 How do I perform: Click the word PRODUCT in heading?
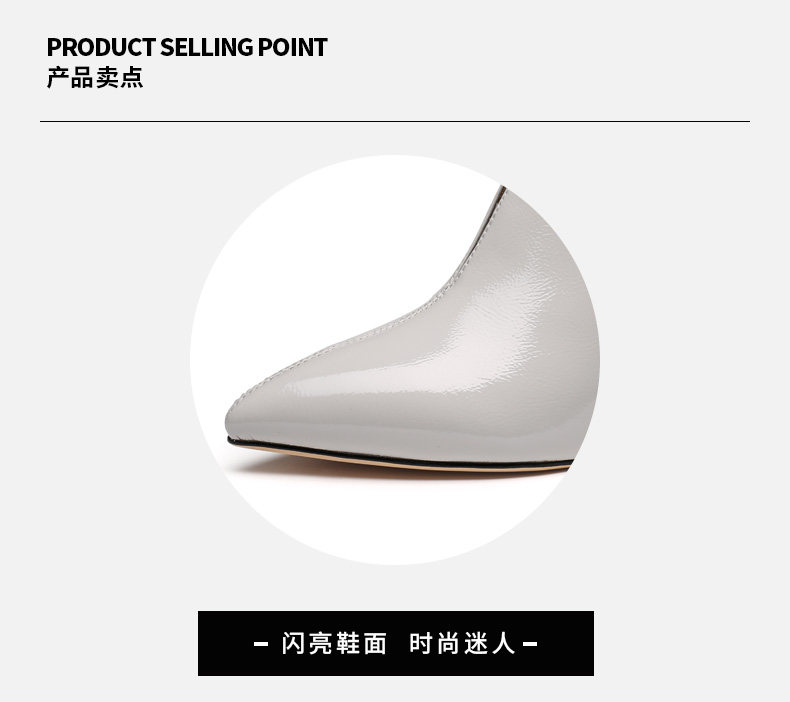[101, 47]
